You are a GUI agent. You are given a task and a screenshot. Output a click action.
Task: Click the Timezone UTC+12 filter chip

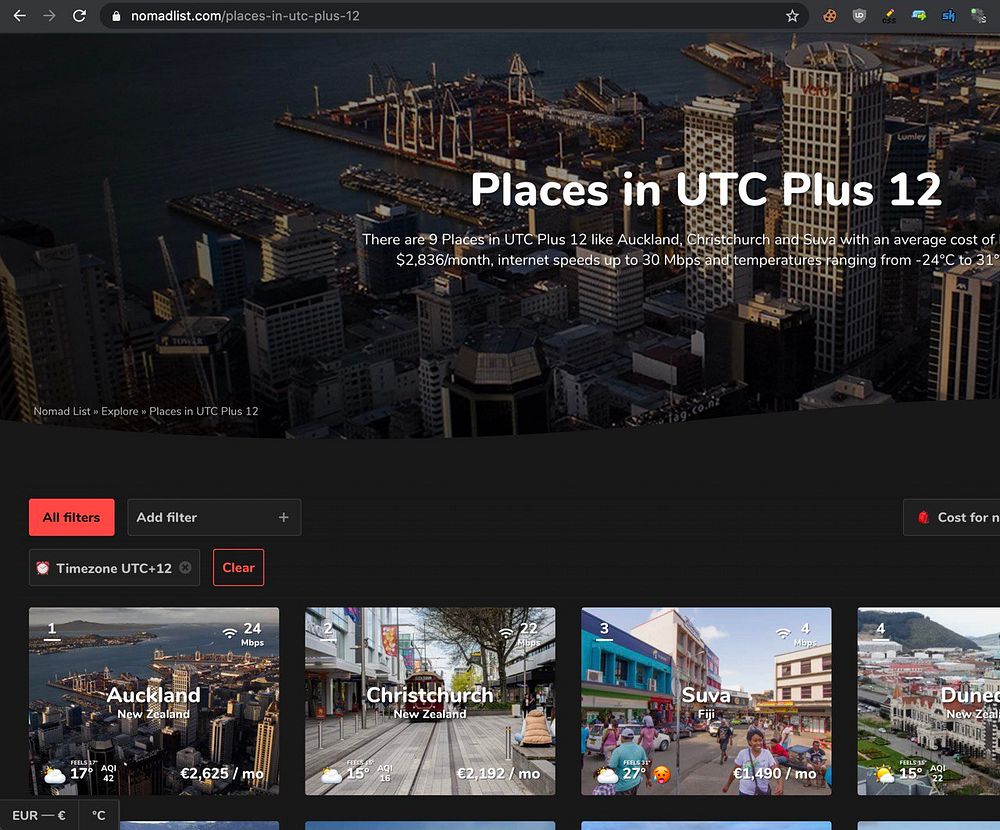(114, 568)
